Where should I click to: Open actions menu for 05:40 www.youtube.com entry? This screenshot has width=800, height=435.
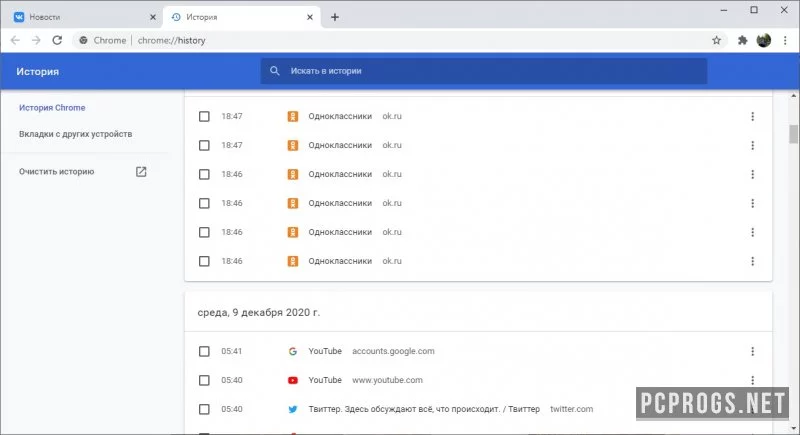pyautogui.click(x=753, y=380)
